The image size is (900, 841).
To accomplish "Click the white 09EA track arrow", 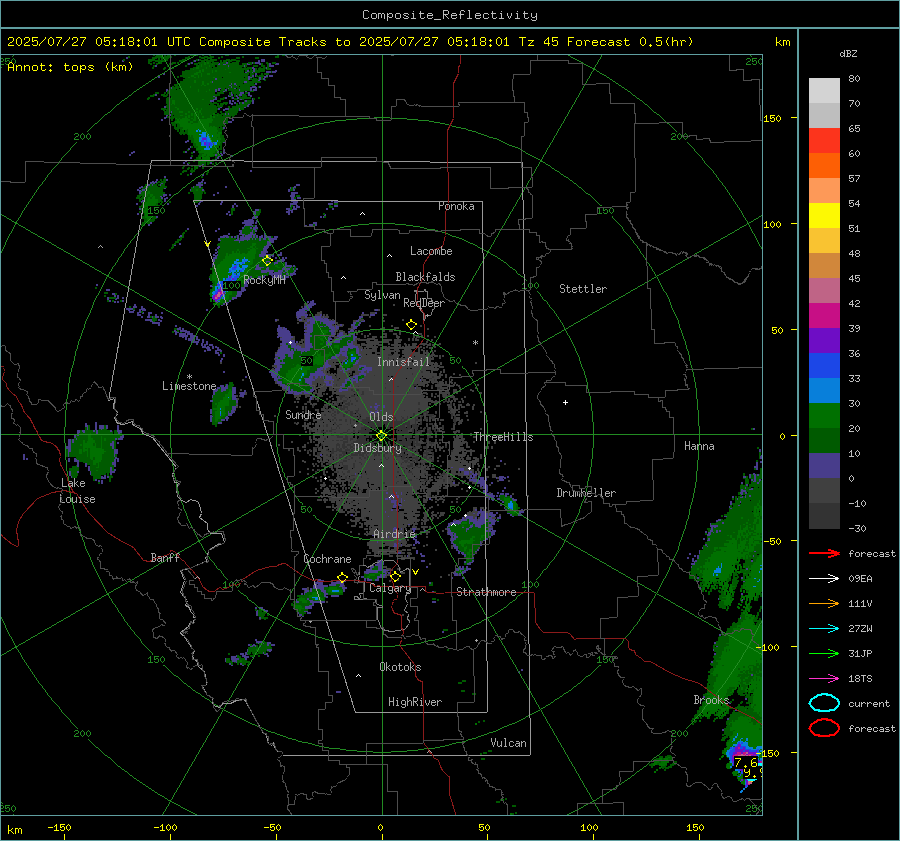I will (x=824, y=578).
